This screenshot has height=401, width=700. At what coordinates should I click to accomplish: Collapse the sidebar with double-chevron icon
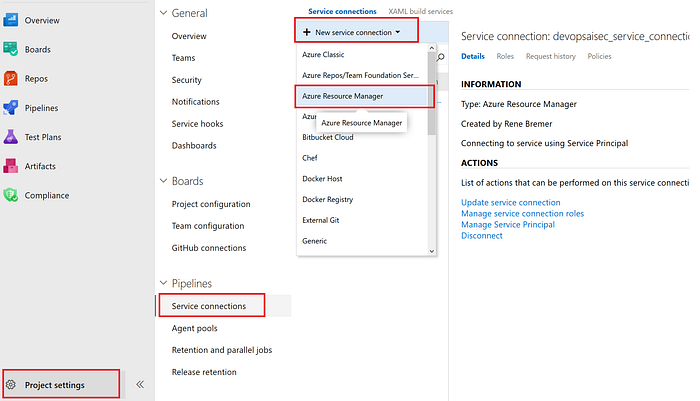[x=140, y=384]
